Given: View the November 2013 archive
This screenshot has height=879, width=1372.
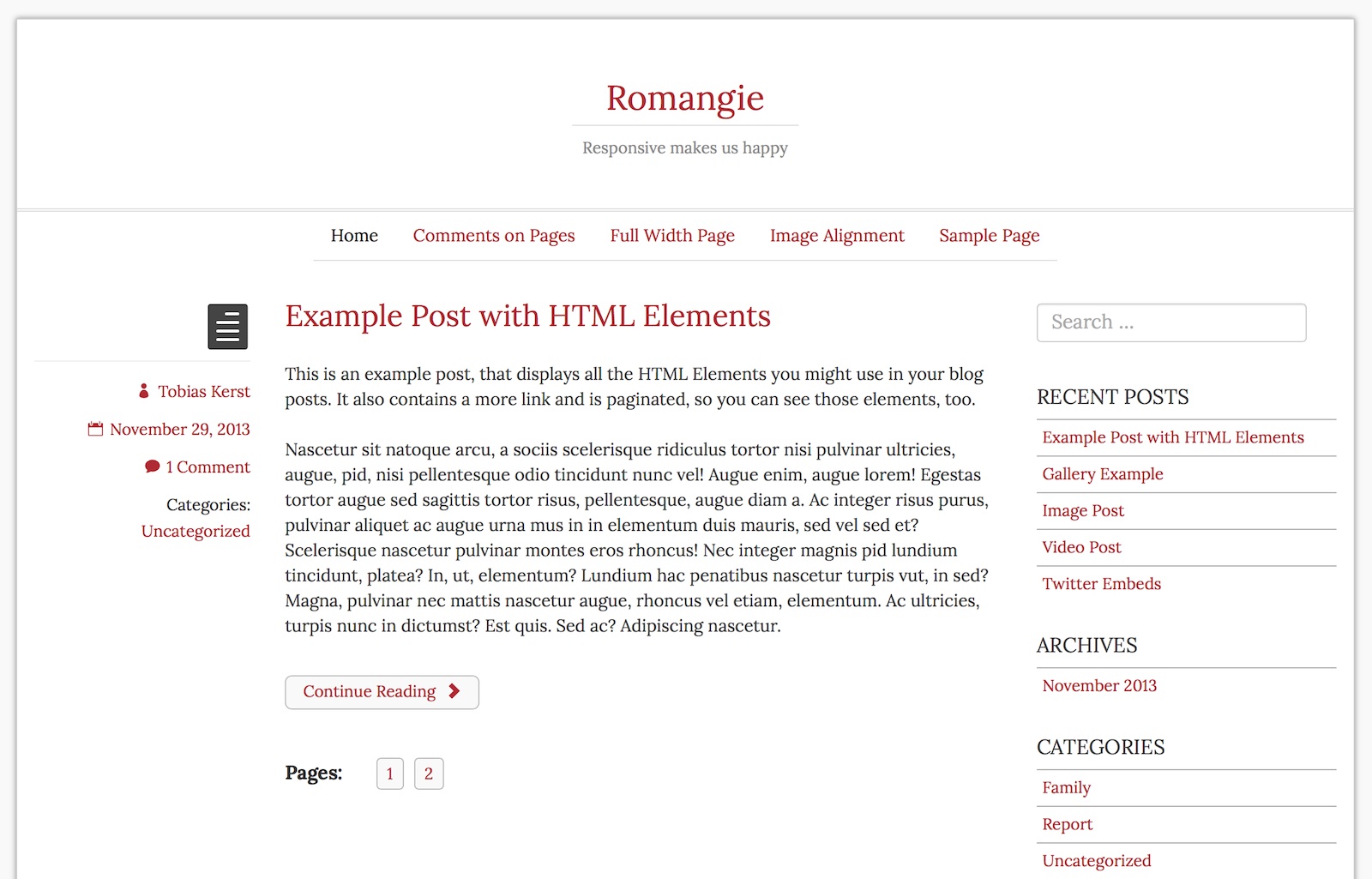Looking at the screenshot, I should pyautogui.click(x=1099, y=686).
